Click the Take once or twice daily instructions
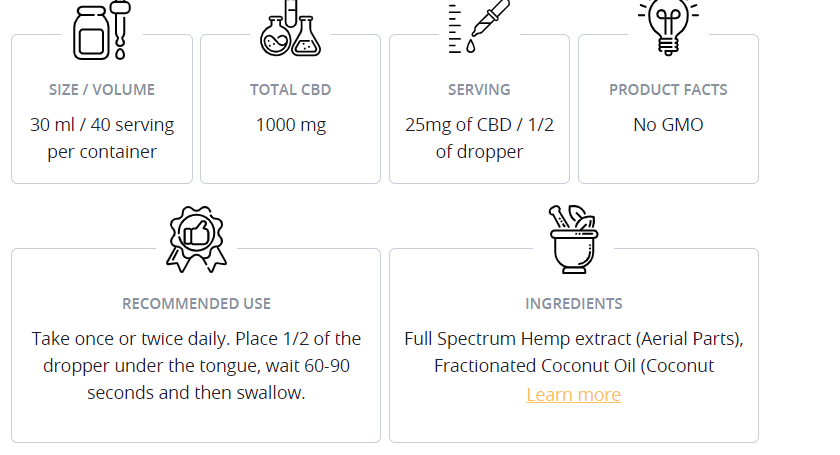The height and width of the screenshot is (455, 840). [x=196, y=340]
